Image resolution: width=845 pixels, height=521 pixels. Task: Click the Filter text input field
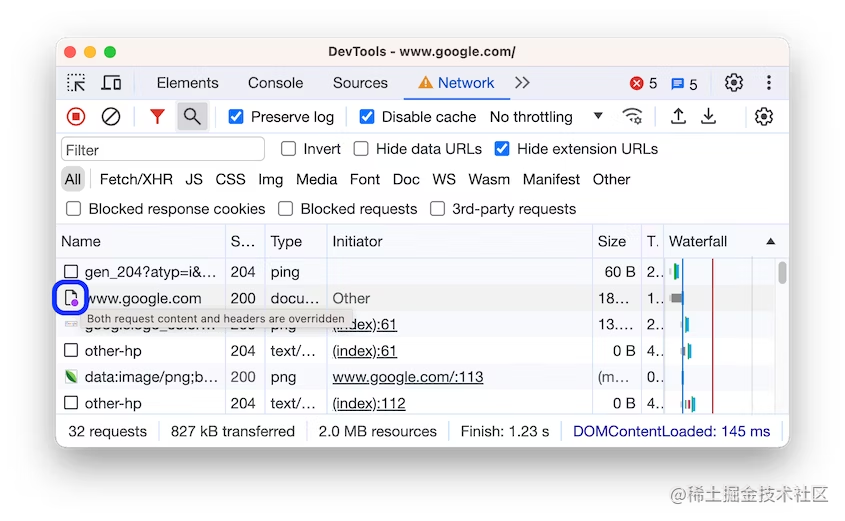[163, 149]
